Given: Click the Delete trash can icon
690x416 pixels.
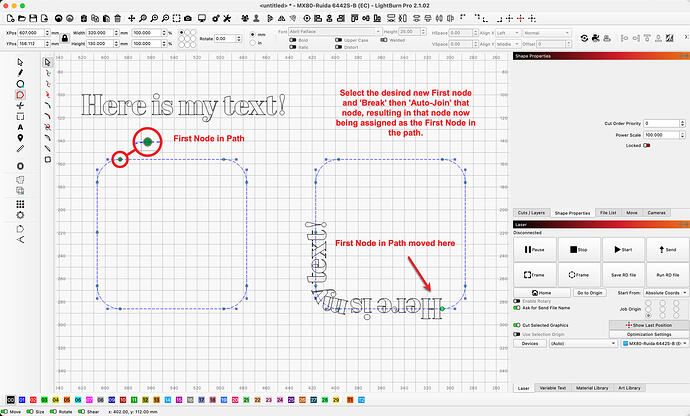Looking at the screenshot, I should coord(117,18).
